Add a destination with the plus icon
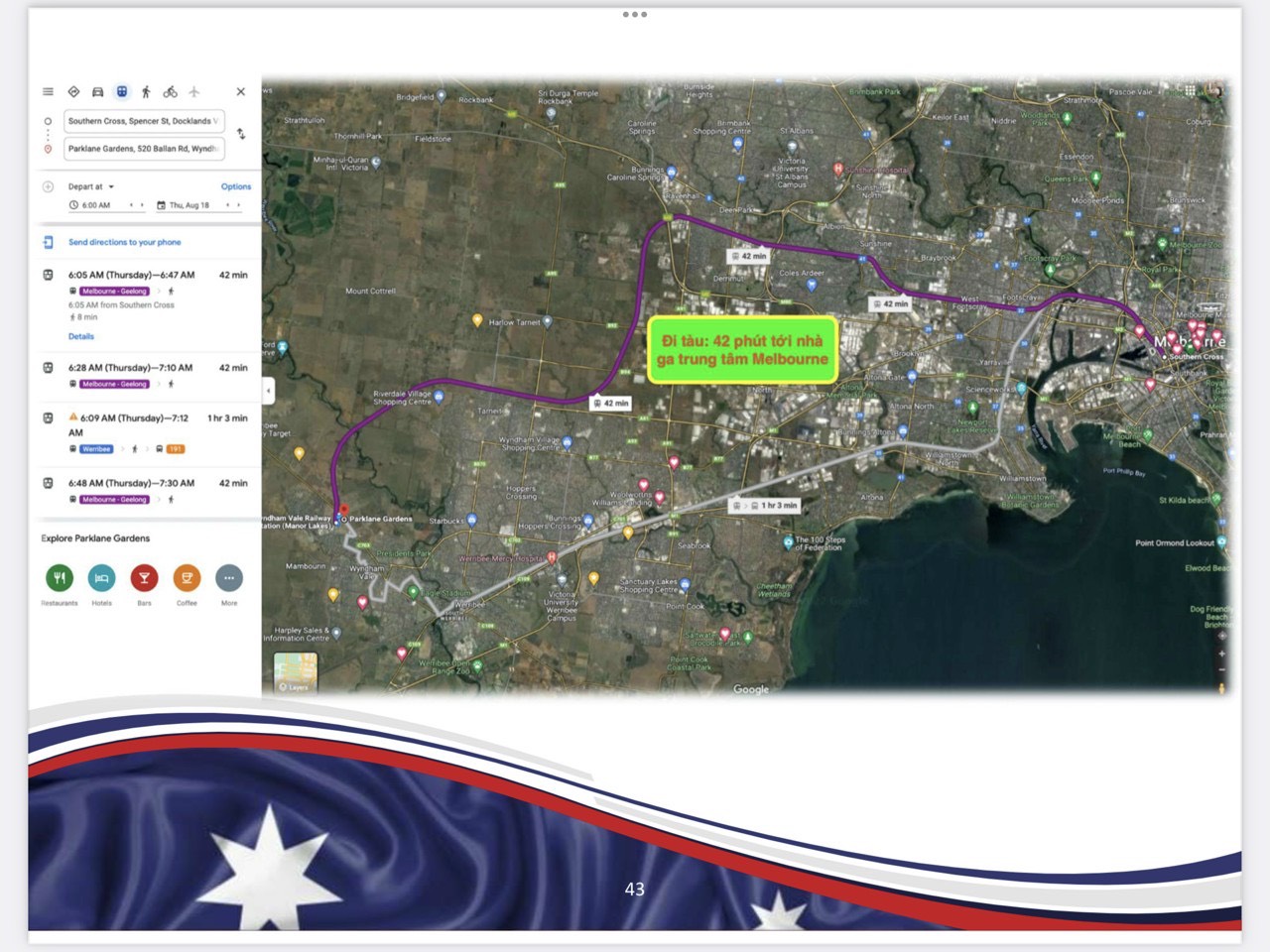 click(48, 186)
